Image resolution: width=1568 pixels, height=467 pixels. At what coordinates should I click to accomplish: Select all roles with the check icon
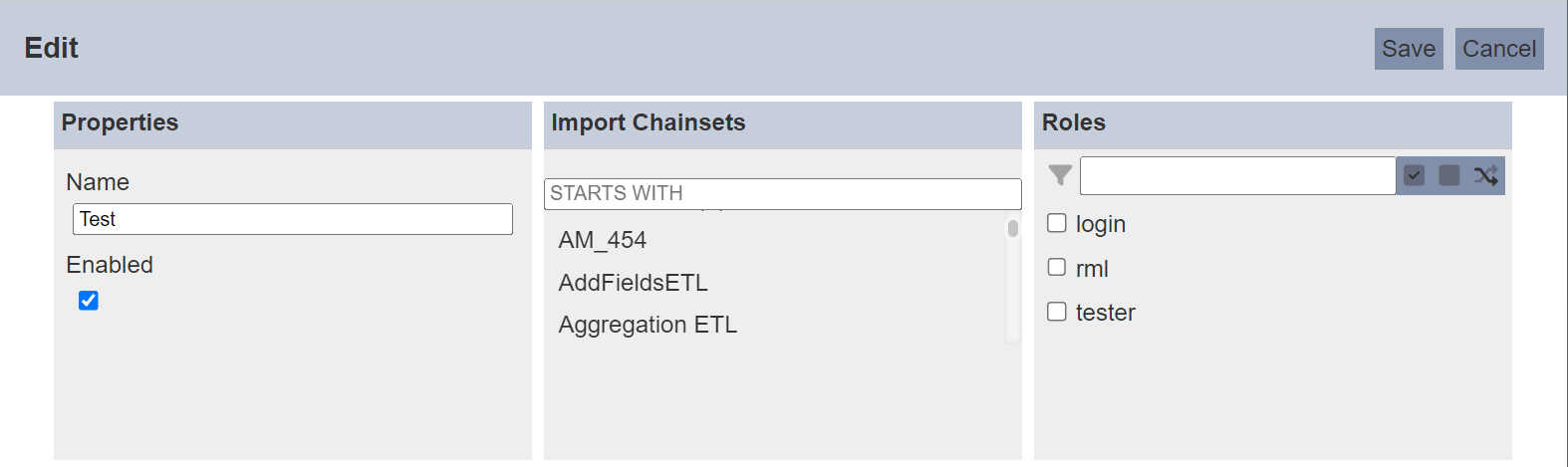(x=1414, y=175)
